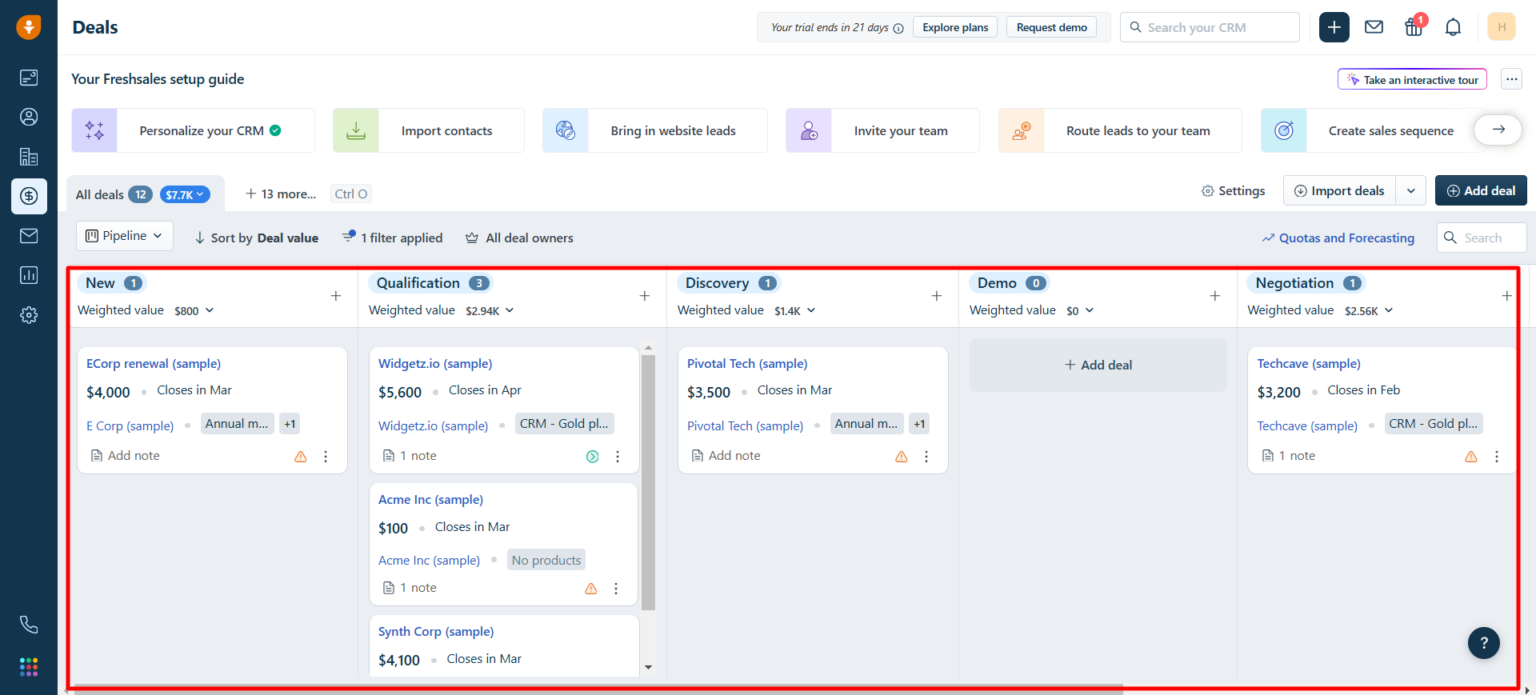Open the Route leads to your team step
Image resolution: width=1536 pixels, height=695 pixels.
[x=1120, y=131]
